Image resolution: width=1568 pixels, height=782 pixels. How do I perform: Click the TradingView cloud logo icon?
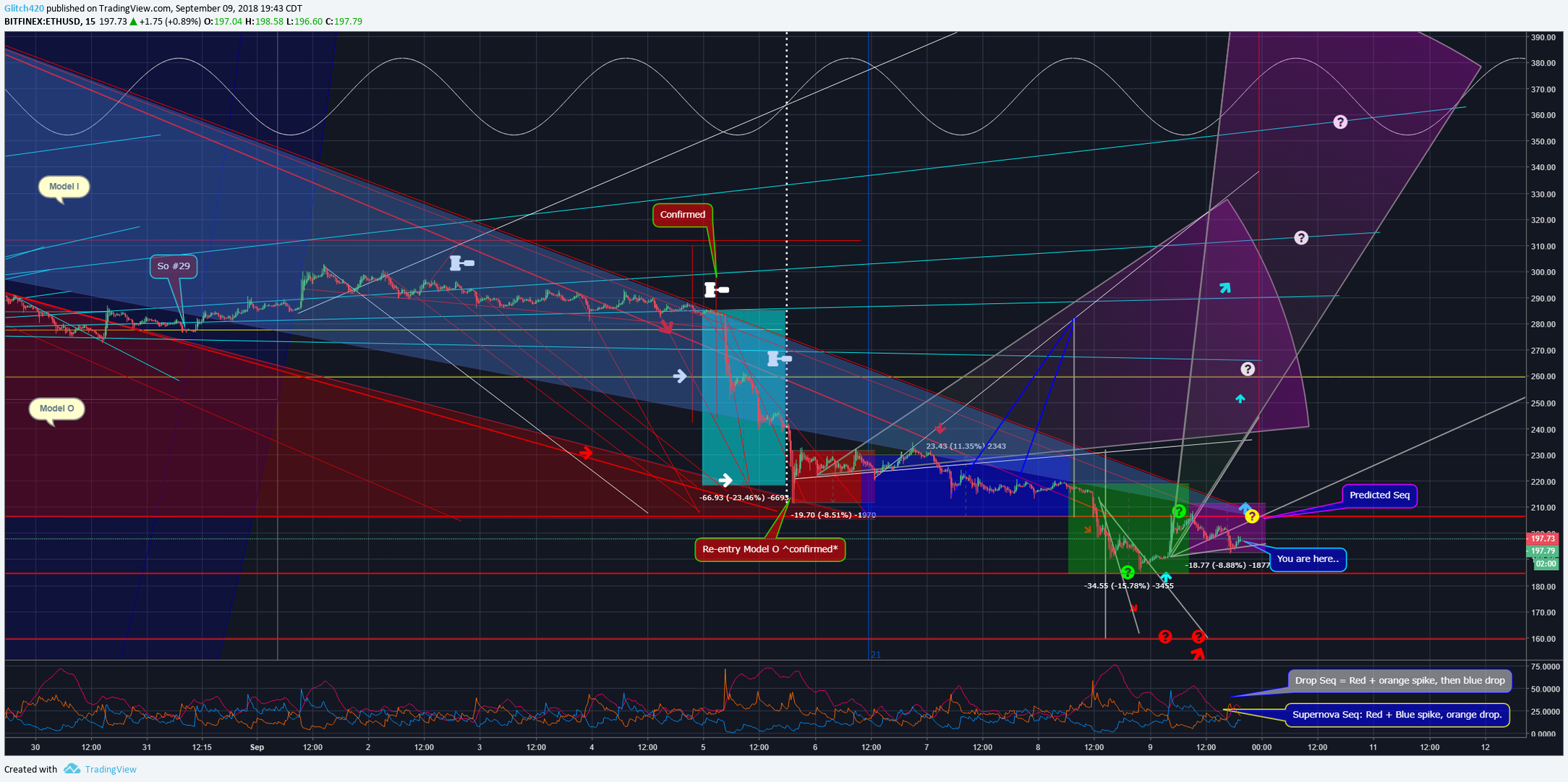[x=72, y=768]
